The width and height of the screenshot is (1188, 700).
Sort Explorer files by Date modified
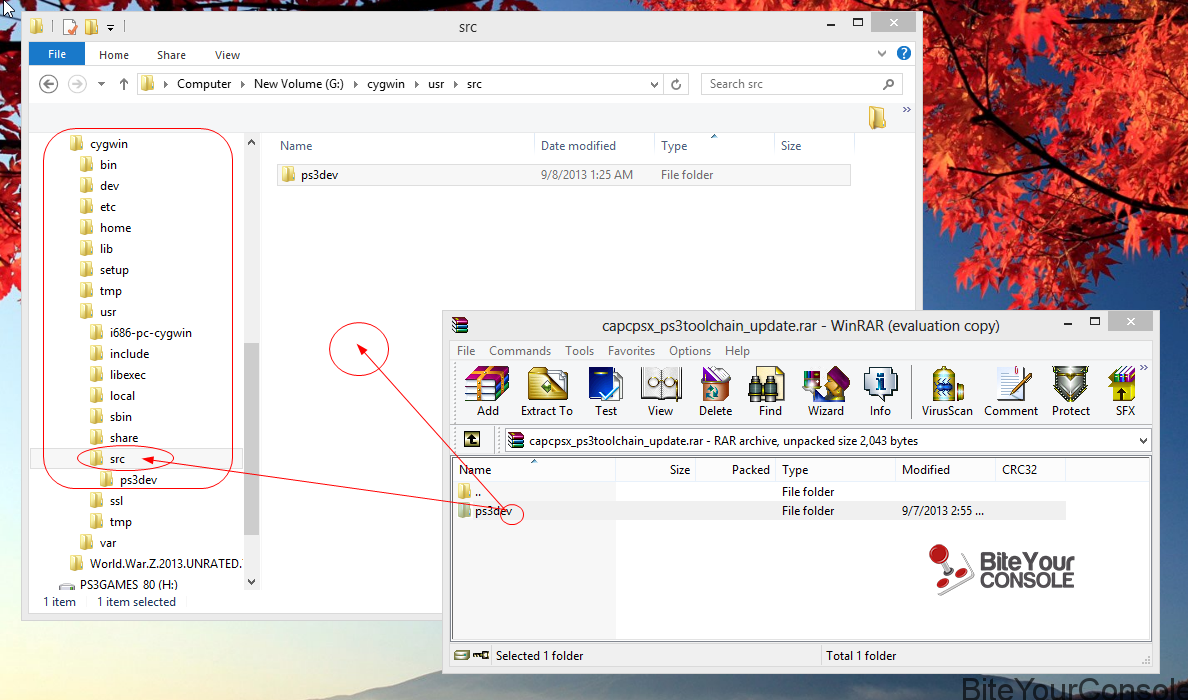594,145
